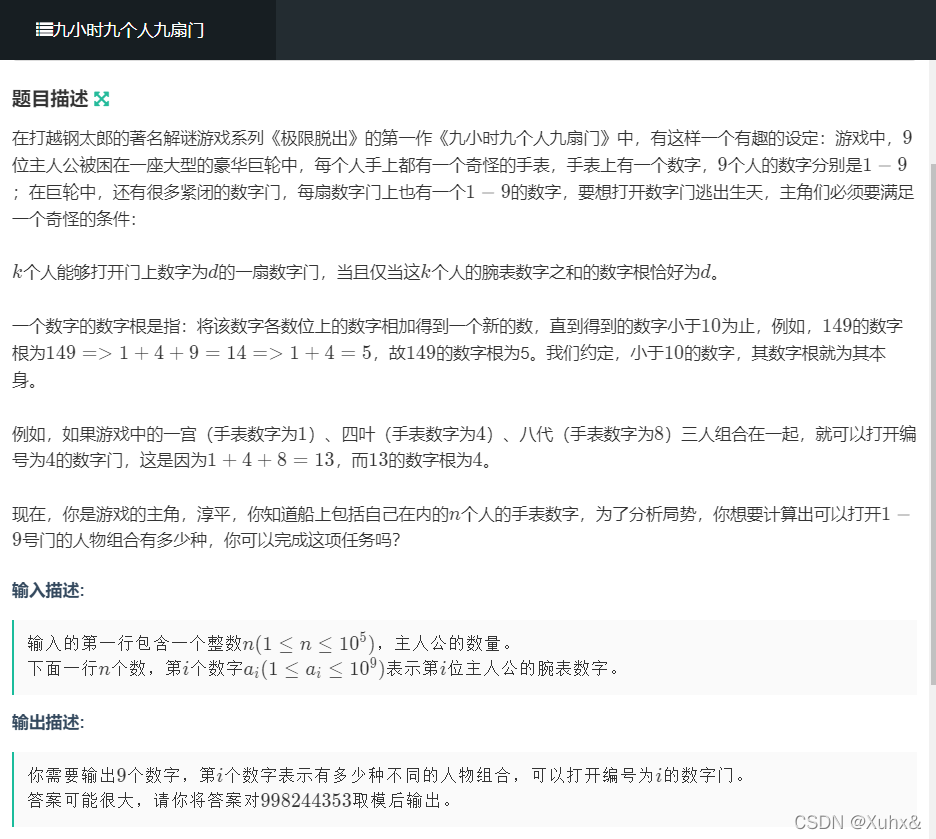This screenshot has height=839, width=936.
Task: Select the 输入描述: heading
Action: (x=48, y=590)
